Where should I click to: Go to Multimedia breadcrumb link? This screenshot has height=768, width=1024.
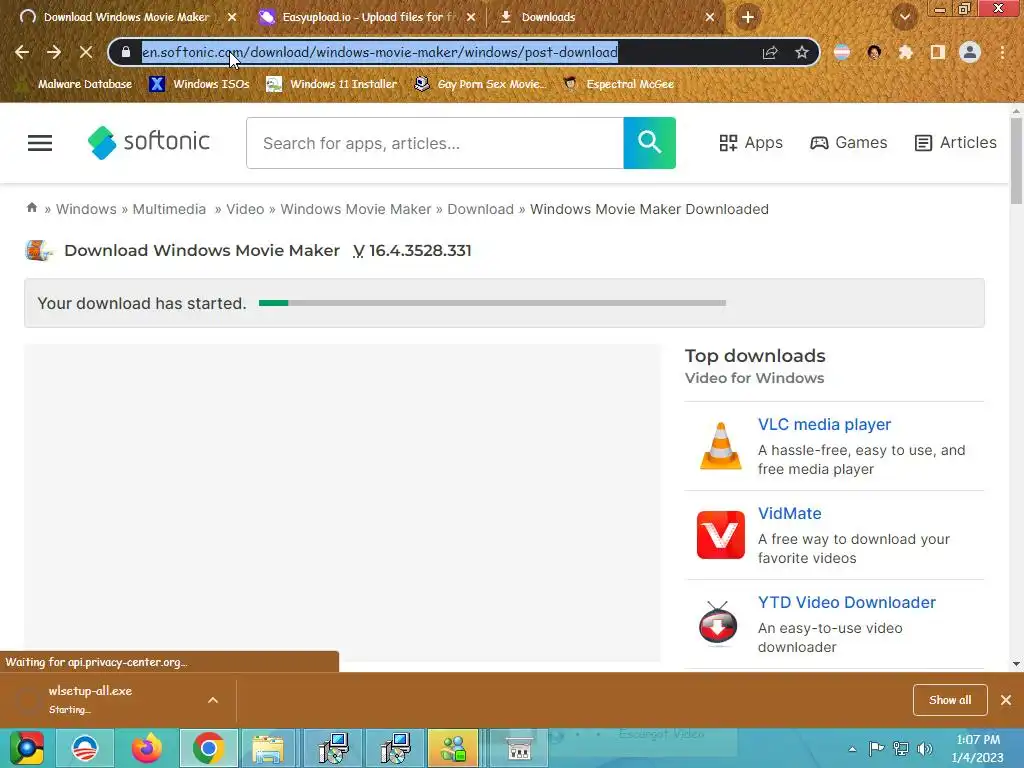coord(169,209)
